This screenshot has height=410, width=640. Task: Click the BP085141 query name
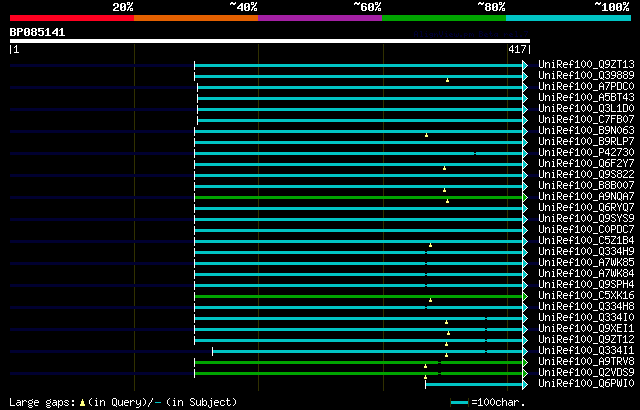tap(37, 33)
